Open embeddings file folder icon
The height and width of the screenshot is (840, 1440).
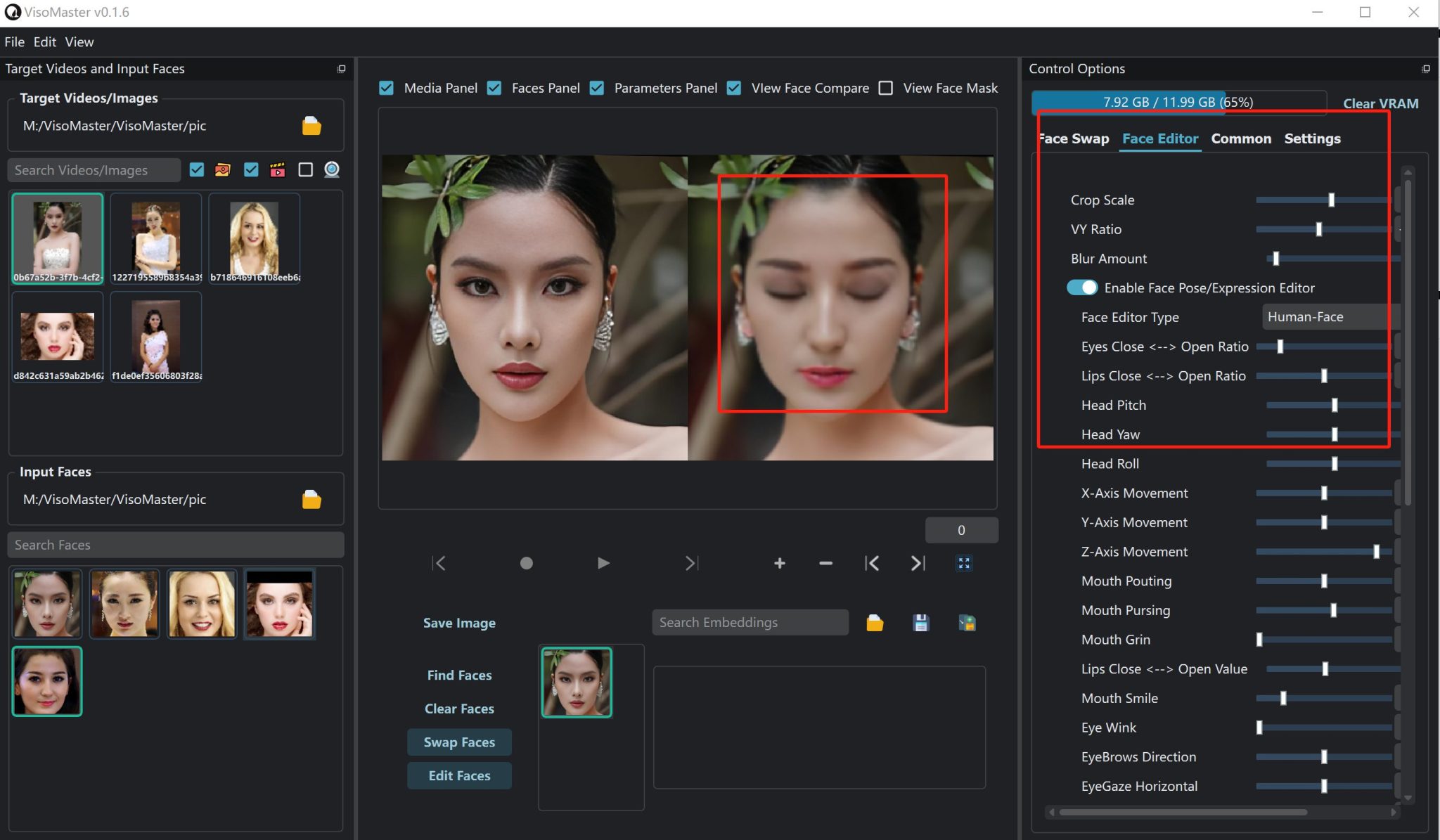[x=875, y=623]
